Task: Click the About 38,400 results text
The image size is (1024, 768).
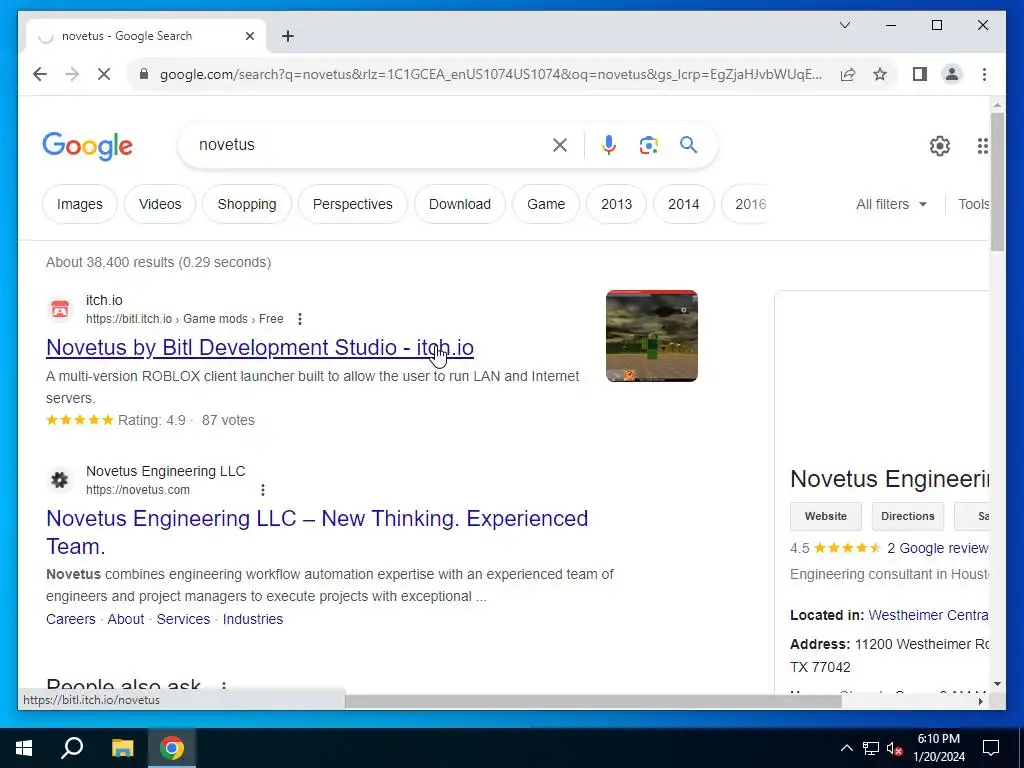Action: [x=158, y=263]
